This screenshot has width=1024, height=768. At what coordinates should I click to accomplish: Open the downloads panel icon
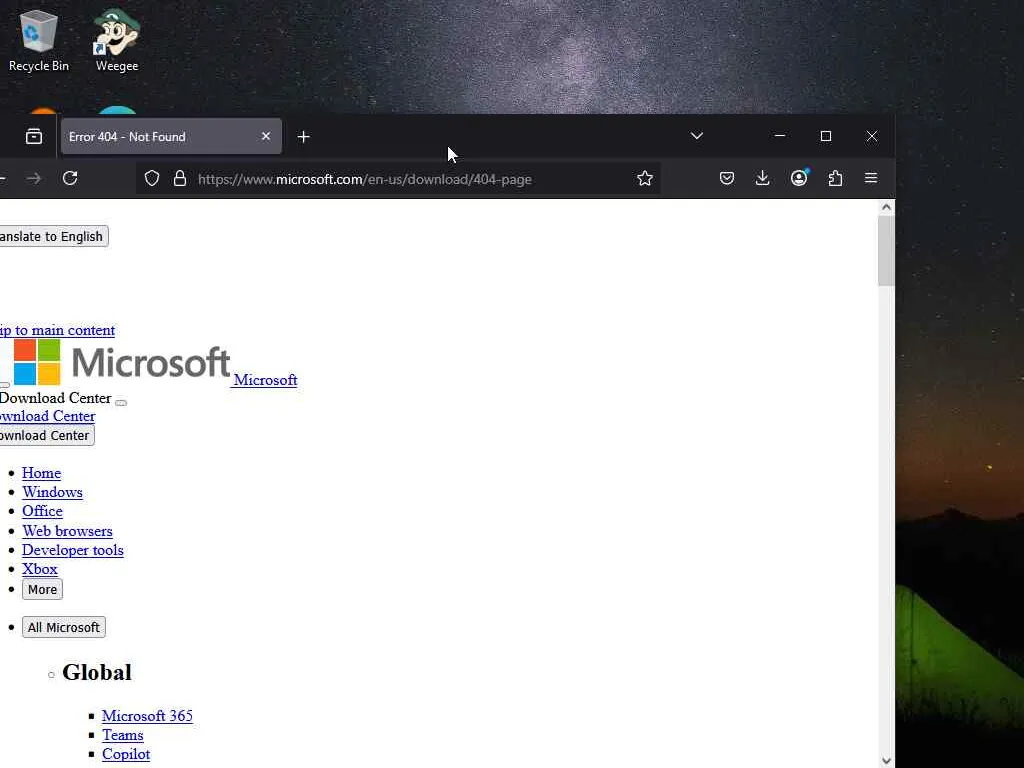(762, 178)
